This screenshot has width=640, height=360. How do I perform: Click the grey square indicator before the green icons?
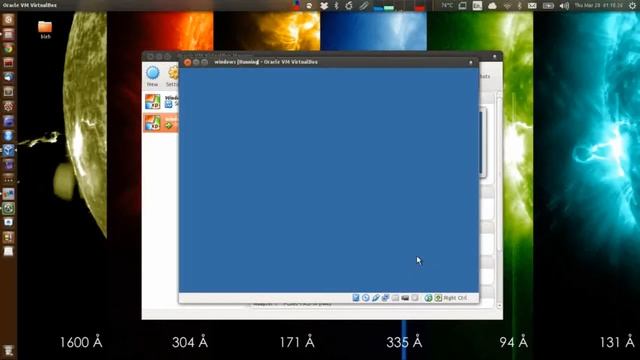tap(415, 298)
